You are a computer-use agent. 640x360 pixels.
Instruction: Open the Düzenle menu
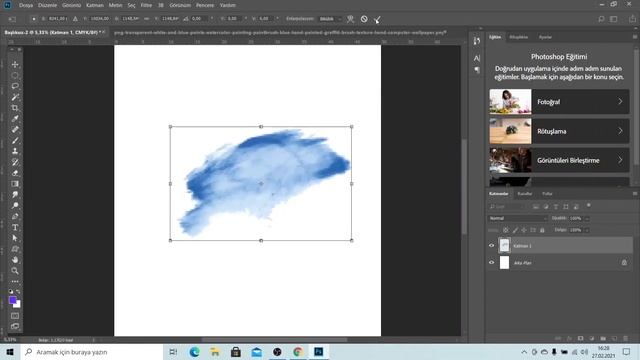click(47, 5)
